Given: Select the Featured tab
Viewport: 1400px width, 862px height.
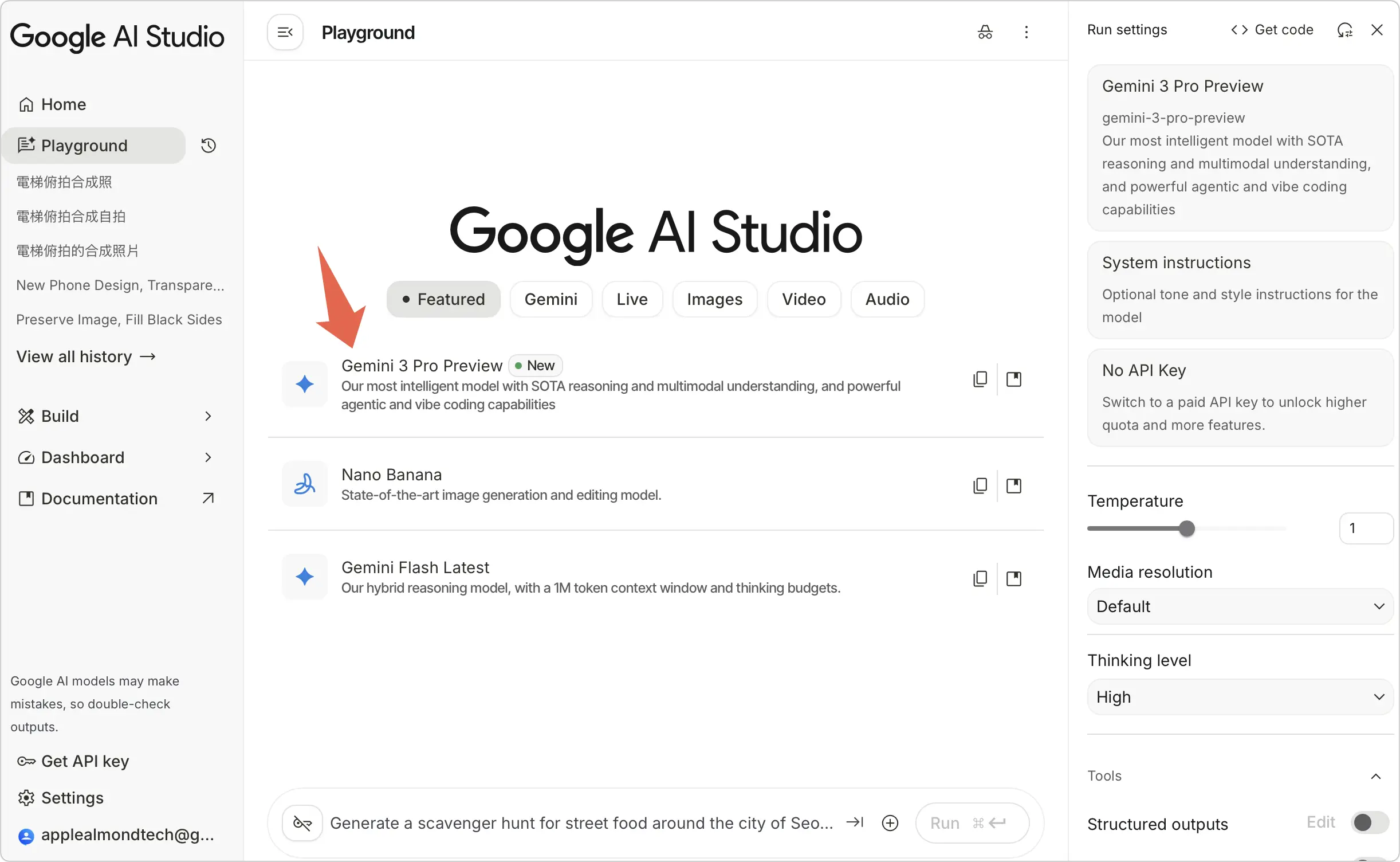Looking at the screenshot, I should (443, 299).
